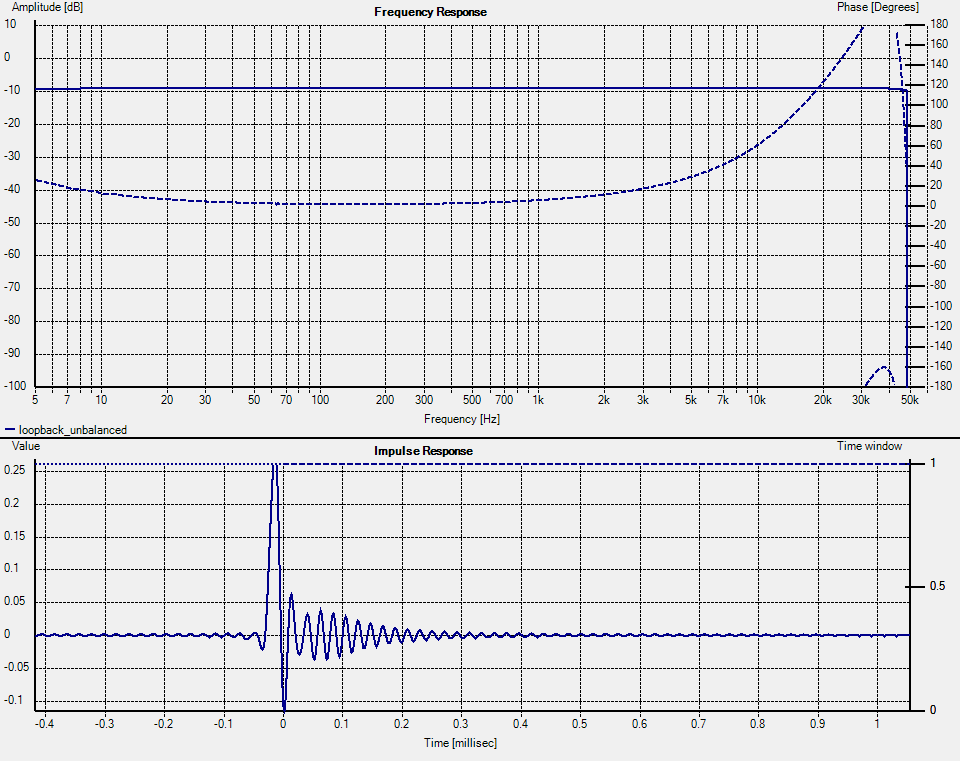This screenshot has width=960, height=761.
Task: Click the -90 tick on amplitude axis
Action: pos(12,353)
